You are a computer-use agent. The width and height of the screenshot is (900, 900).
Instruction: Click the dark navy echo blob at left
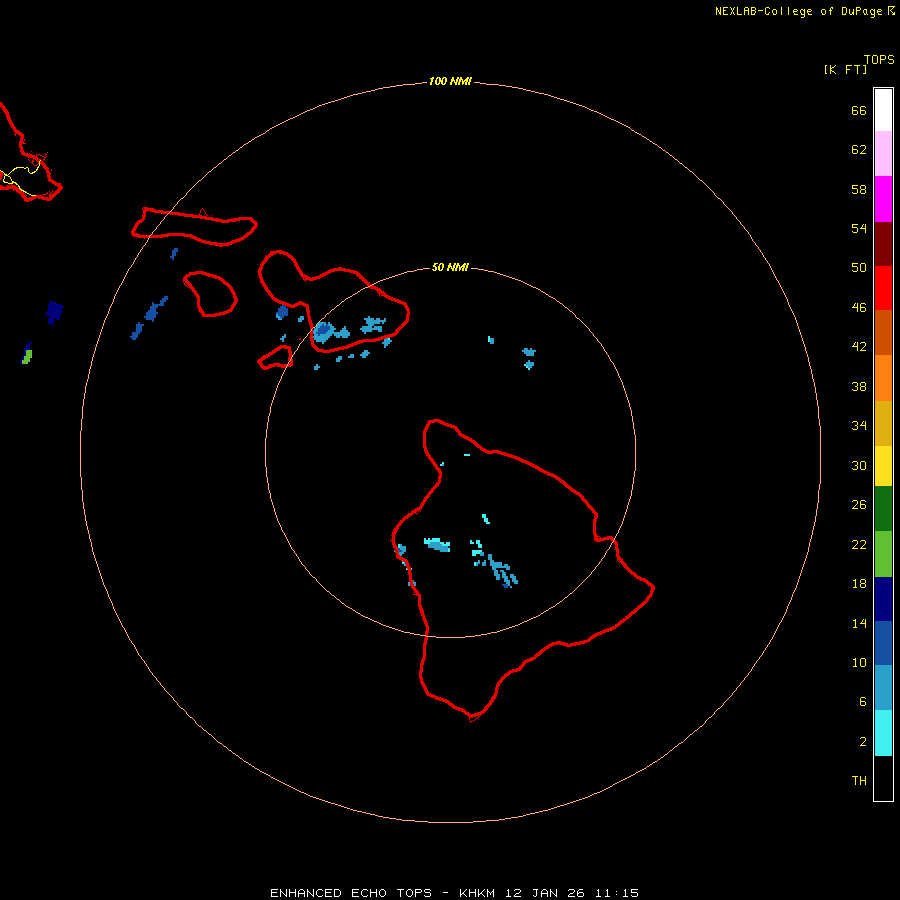point(55,312)
